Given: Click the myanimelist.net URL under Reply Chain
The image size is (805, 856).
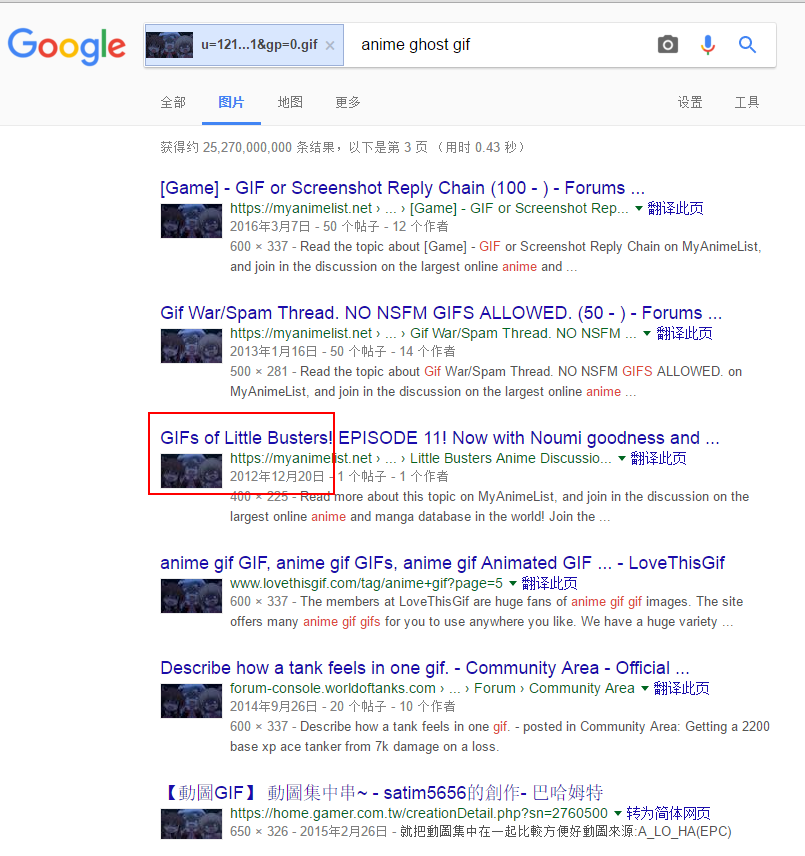Looking at the screenshot, I should click(x=429, y=209).
